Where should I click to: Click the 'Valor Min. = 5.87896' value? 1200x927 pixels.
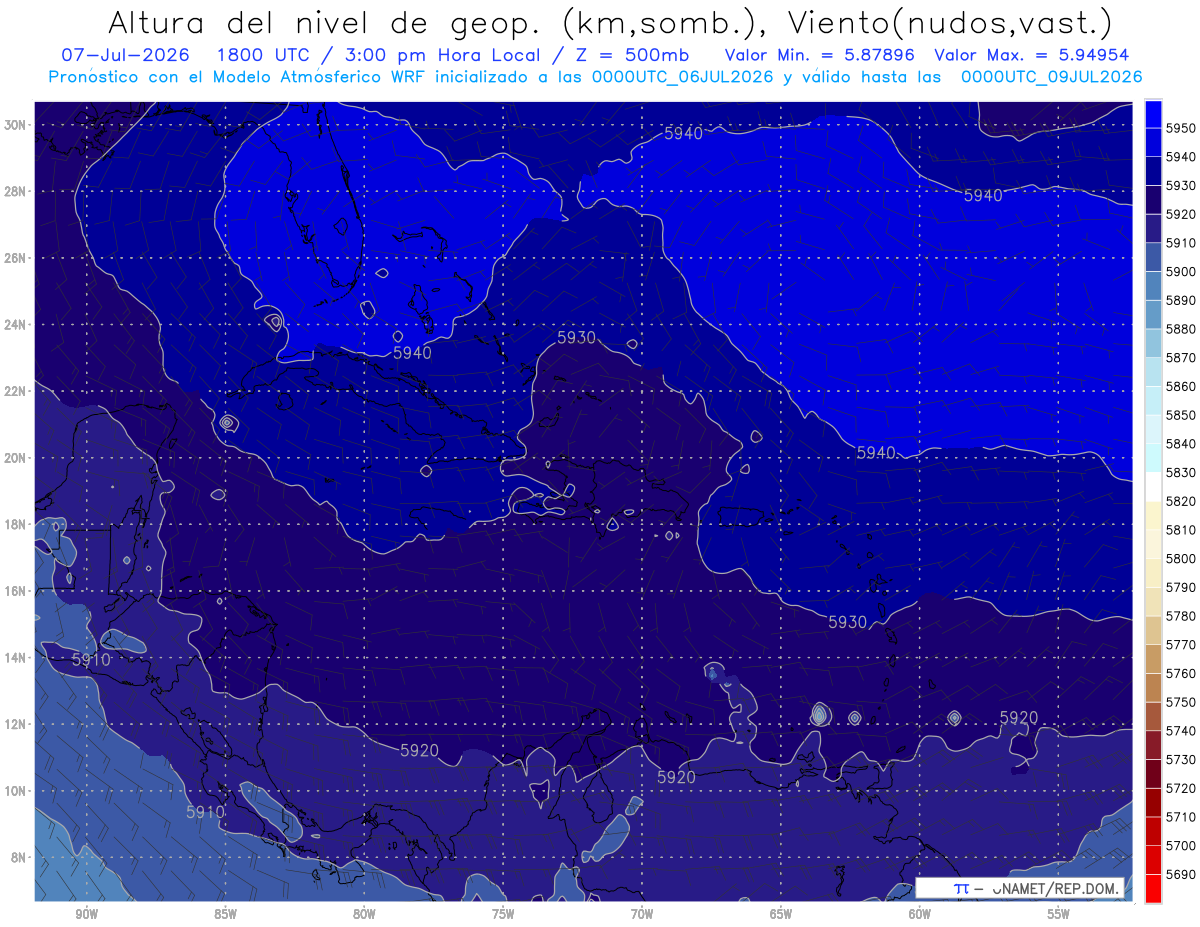coord(822,55)
